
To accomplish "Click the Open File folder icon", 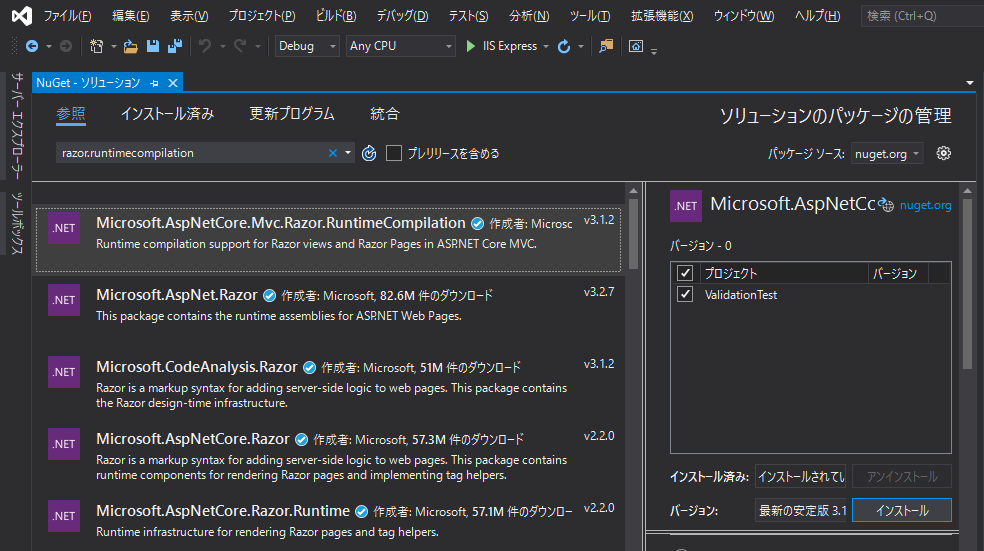I will (x=131, y=46).
